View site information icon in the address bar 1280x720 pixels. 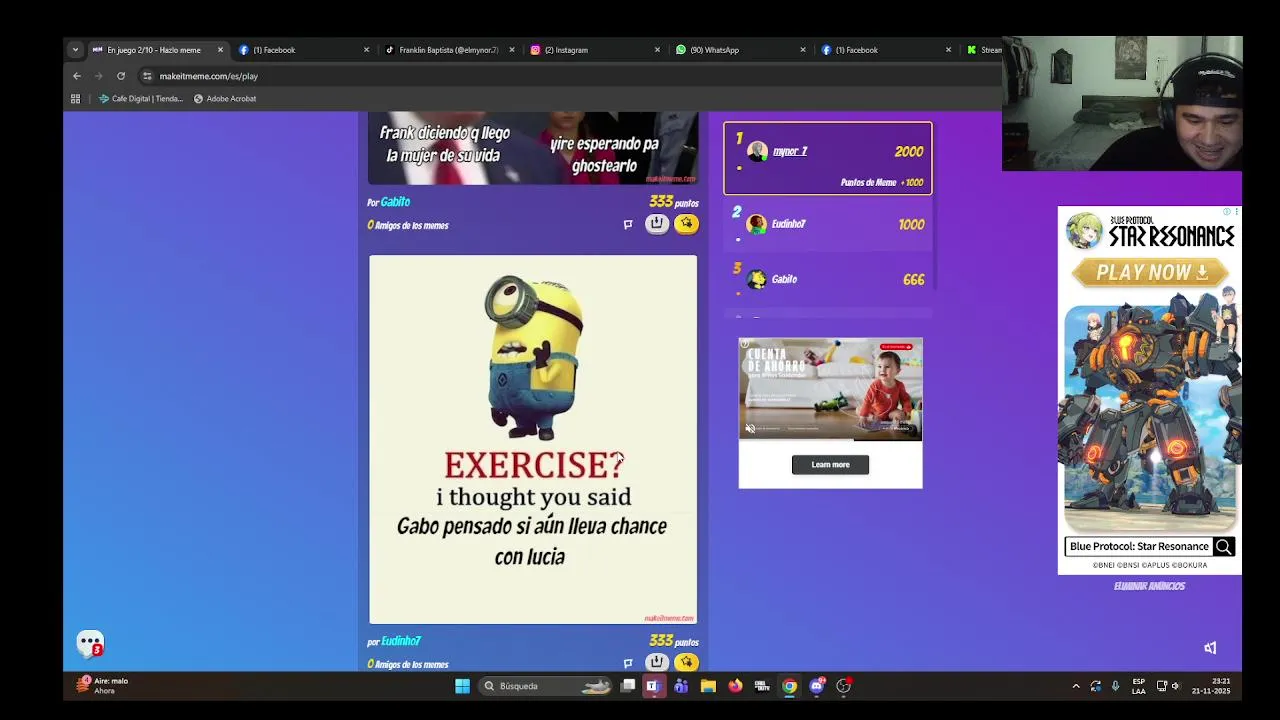pyautogui.click(x=147, y=76)
